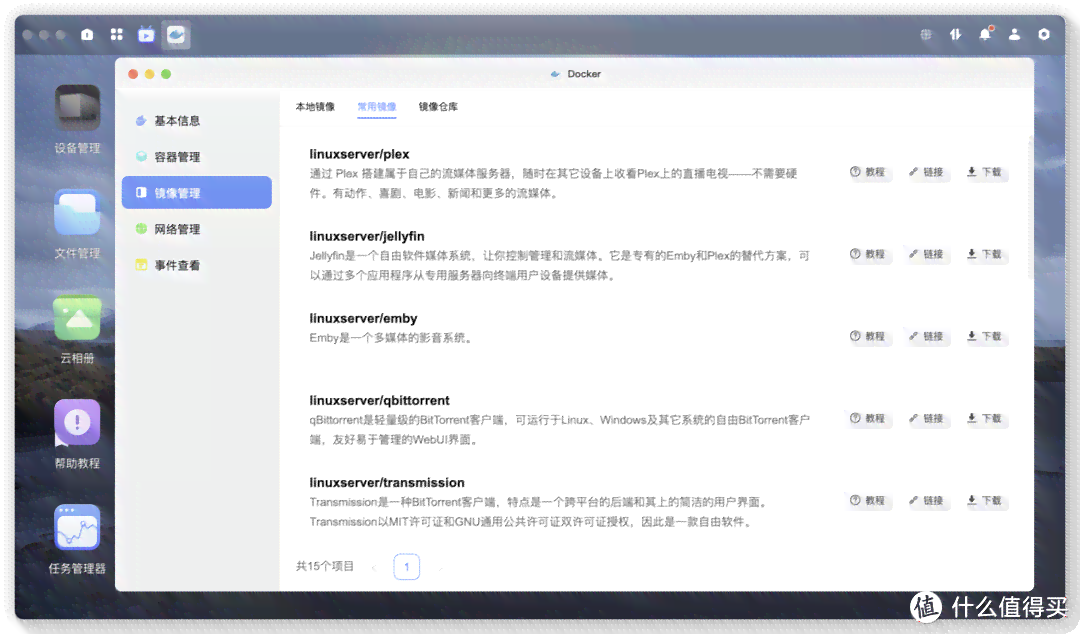The width and height of the screenshot is (1080, 634).
Task: Open 教程 for linuxserver/emby
Action: [x=868, y=336]
